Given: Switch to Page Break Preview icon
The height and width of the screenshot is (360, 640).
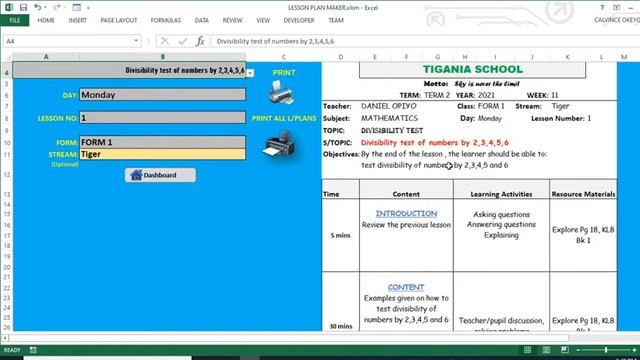Looking at the screenshot, I should pos(564,350).
